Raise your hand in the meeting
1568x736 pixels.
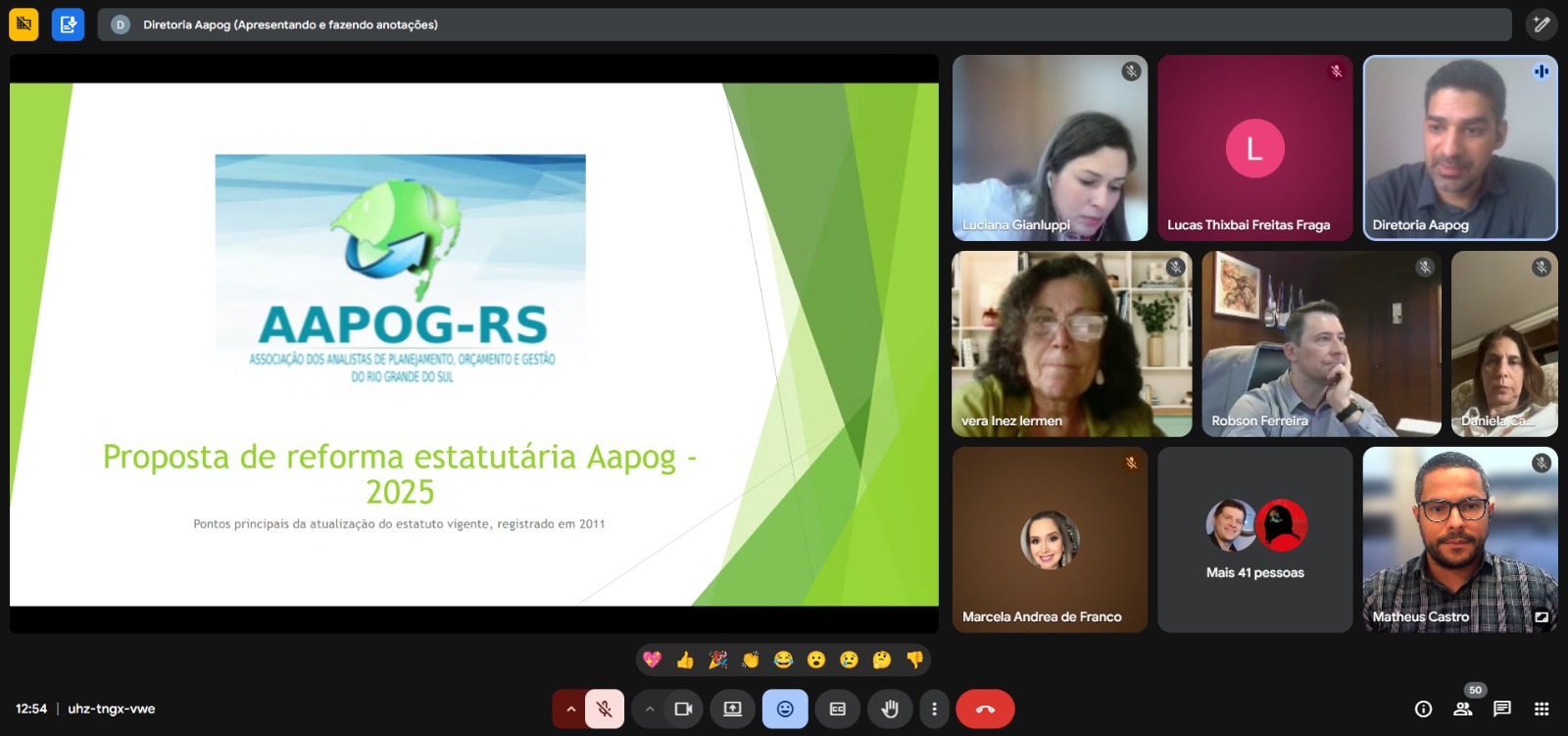(890, 709)
